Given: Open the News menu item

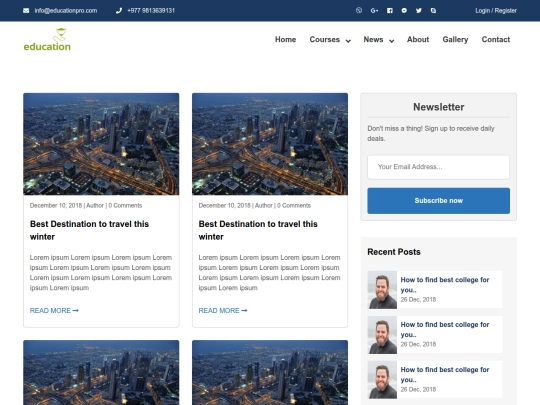Looking at the screenshot, I should (x=373, y=40).
